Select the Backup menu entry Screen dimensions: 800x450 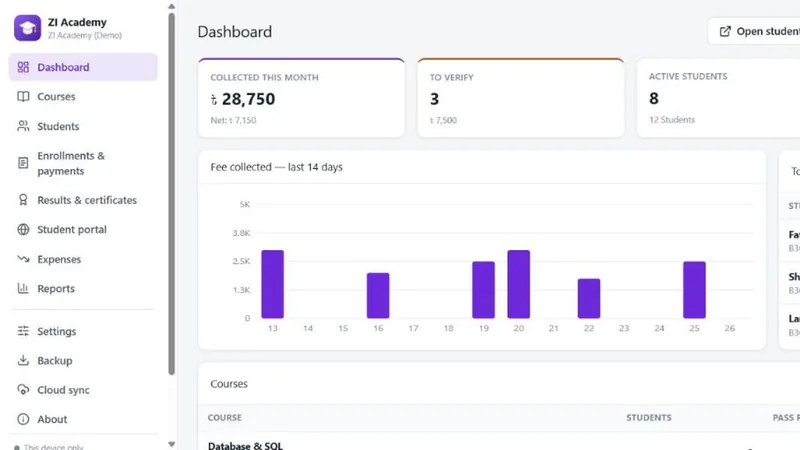tap(83, 360)
